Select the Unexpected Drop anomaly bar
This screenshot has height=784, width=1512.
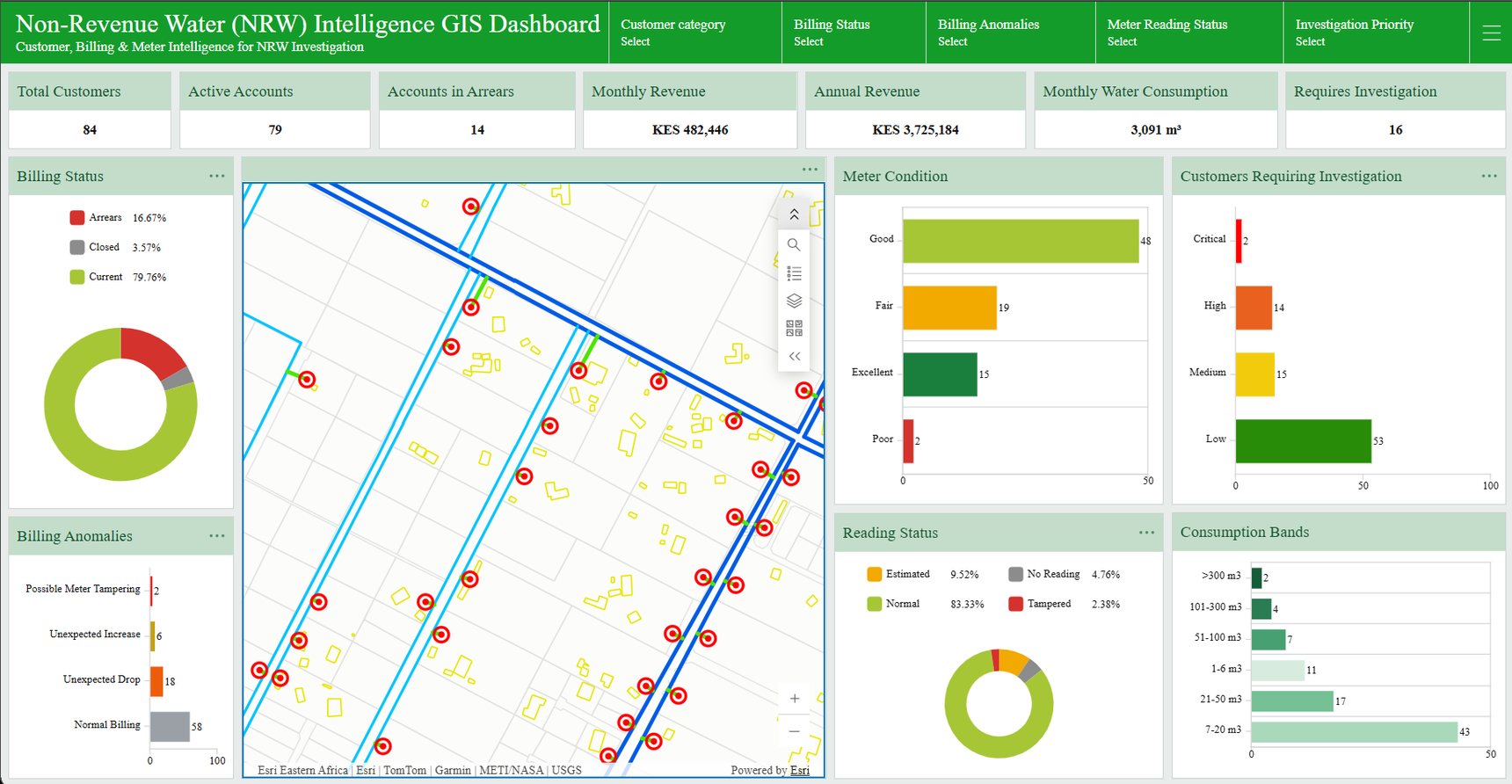[156, 681]
